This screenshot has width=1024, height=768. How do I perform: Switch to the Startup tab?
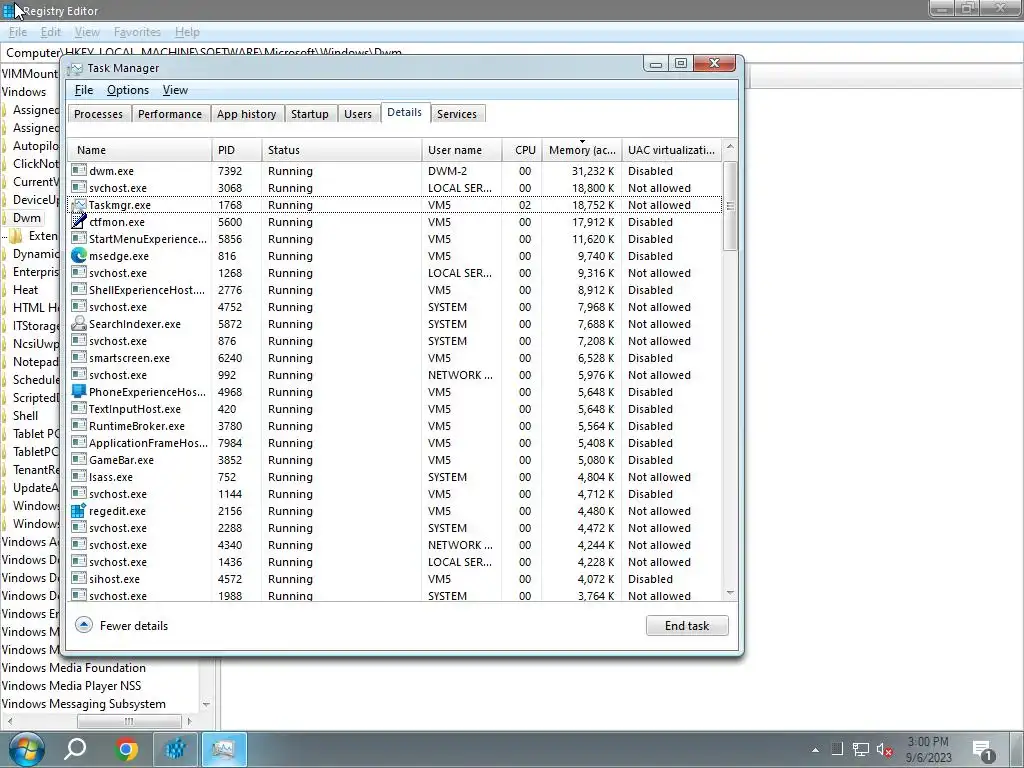coord(310,114)
